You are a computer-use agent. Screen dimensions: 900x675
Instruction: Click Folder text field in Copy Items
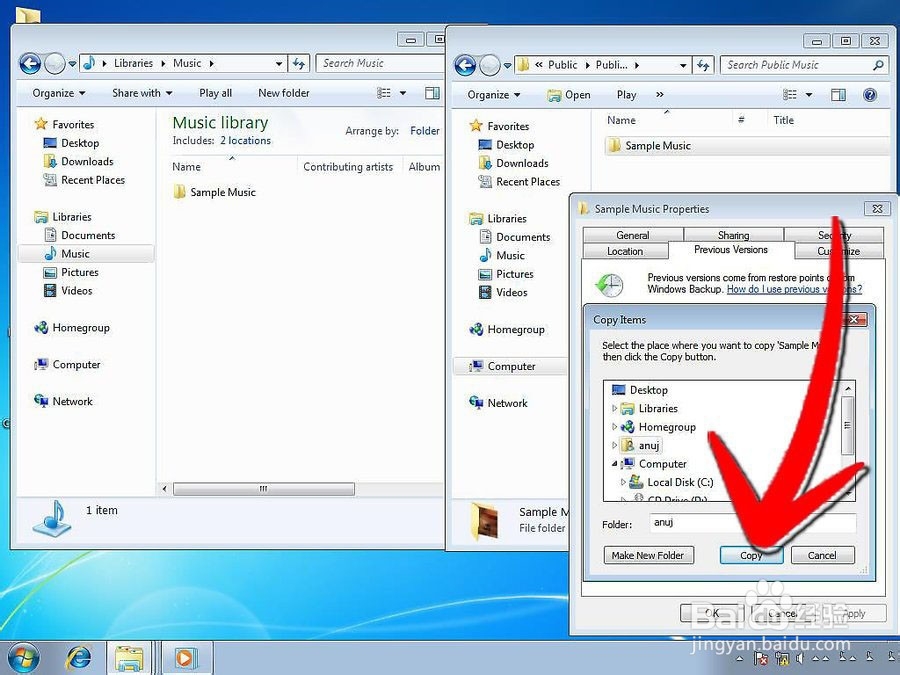click(752, 522)
